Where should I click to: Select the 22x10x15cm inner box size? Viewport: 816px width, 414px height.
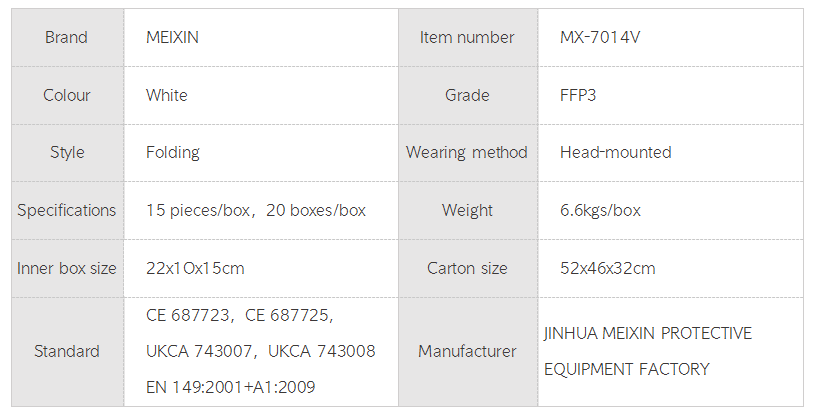click(x=195, y=269)
